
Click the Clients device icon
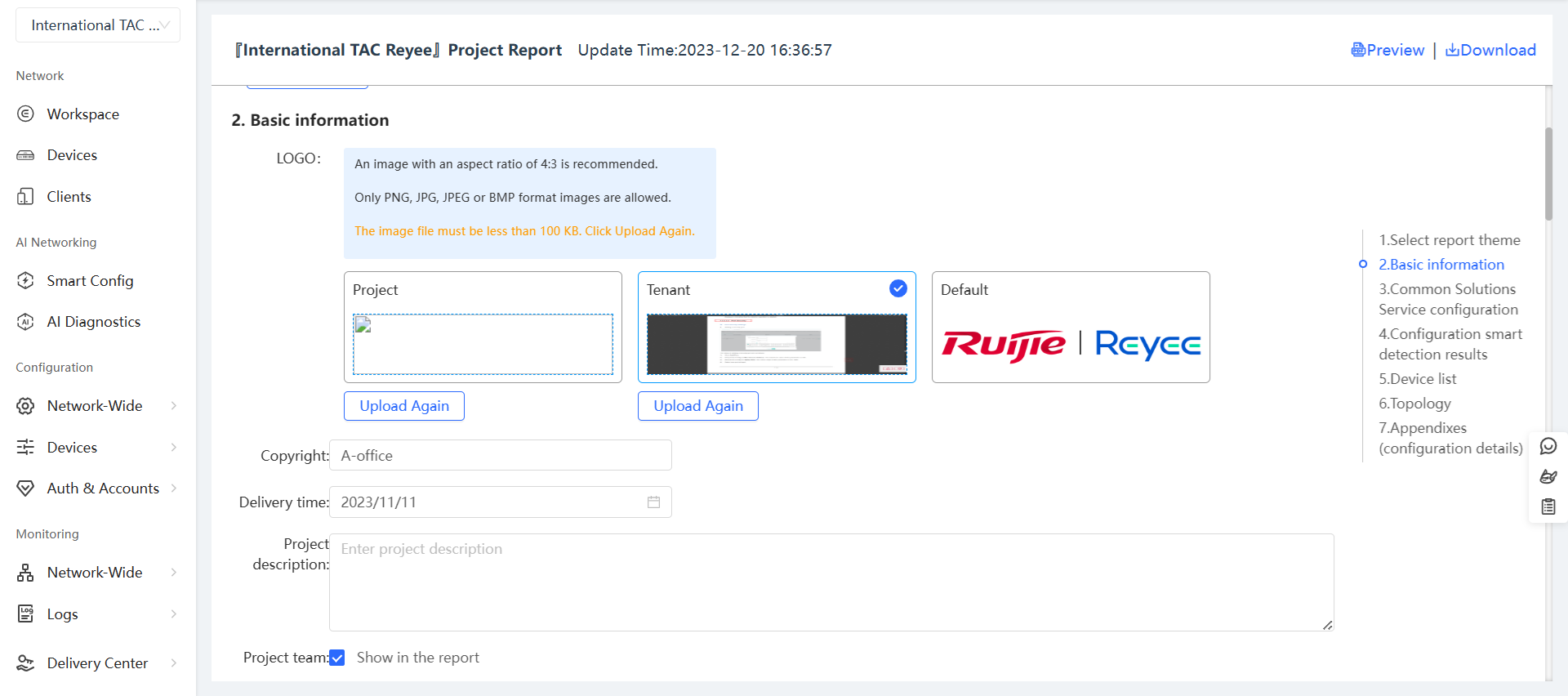tap(25, 197)
